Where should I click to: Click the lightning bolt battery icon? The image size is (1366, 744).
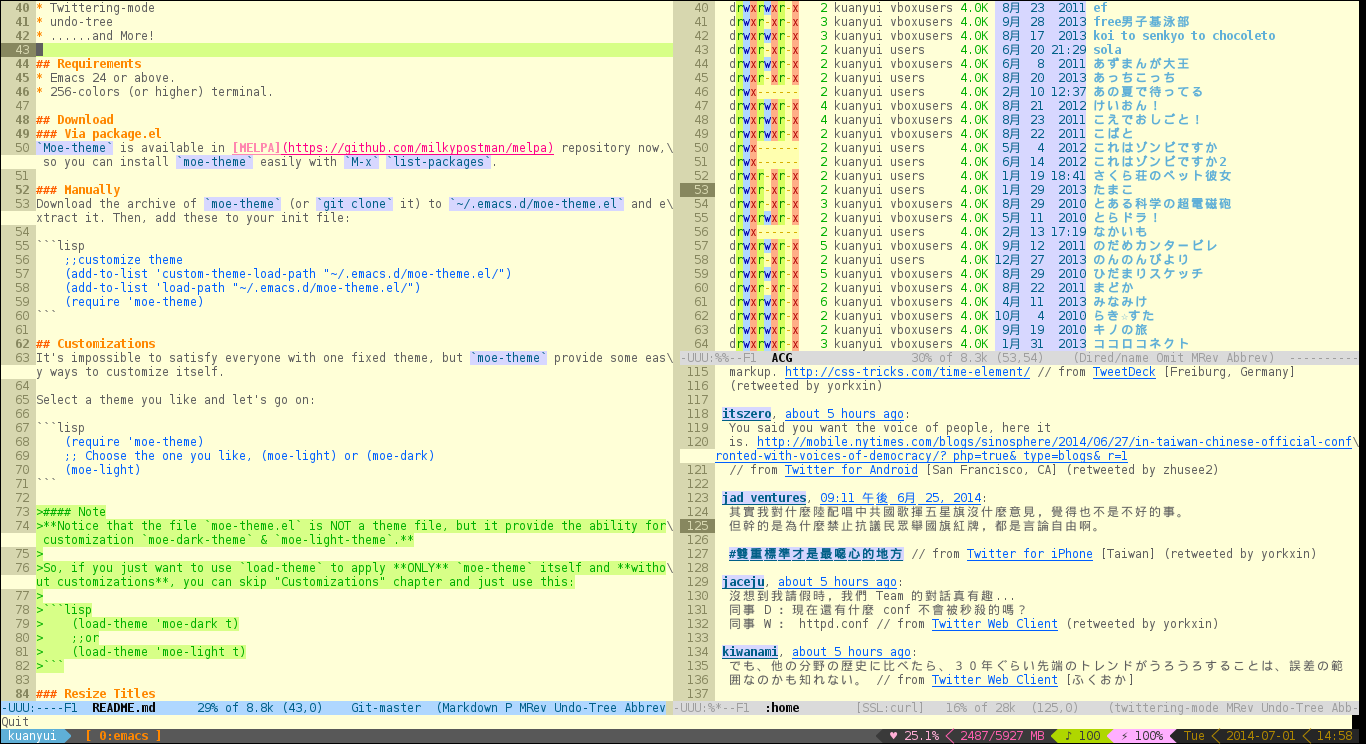coord(1124,736)
